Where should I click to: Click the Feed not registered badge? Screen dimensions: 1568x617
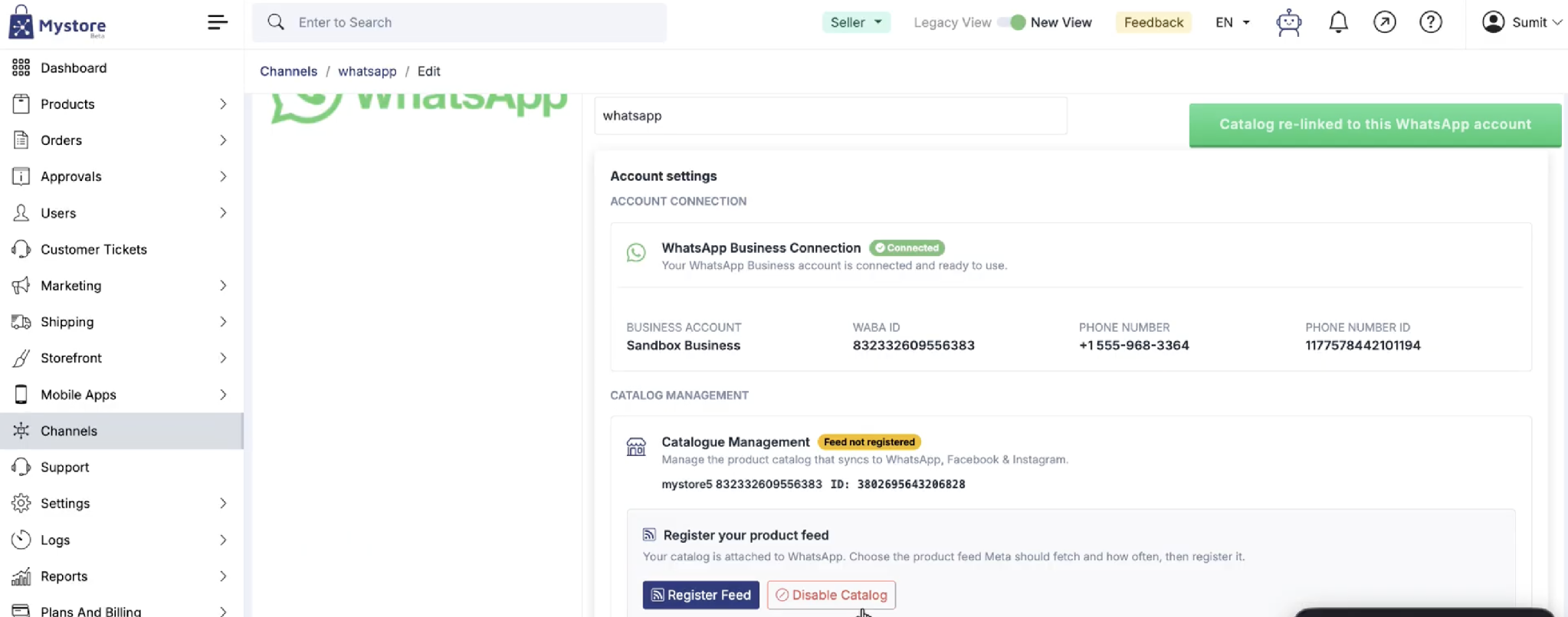[x=869, y=441]
